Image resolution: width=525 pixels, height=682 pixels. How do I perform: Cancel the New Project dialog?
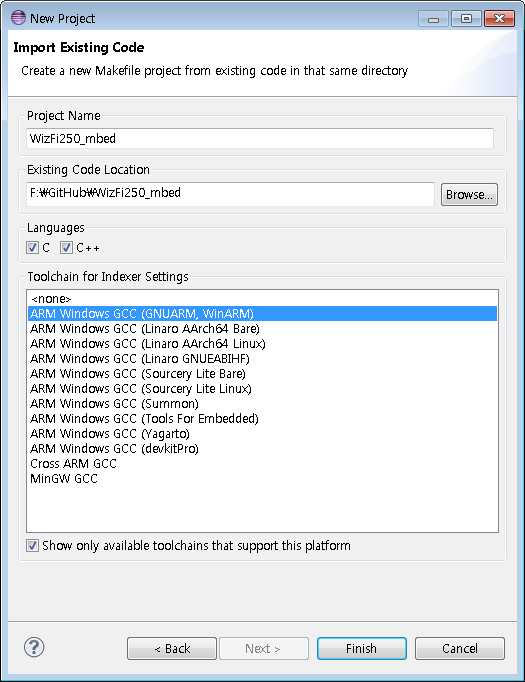(x=460, y=649)
